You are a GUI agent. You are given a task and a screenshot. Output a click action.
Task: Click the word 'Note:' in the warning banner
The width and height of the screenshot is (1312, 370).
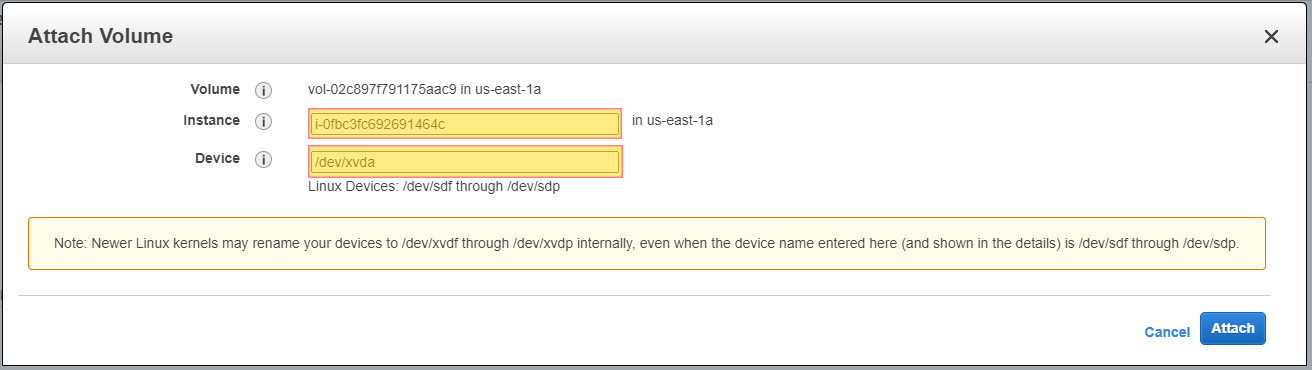[73, 243]
